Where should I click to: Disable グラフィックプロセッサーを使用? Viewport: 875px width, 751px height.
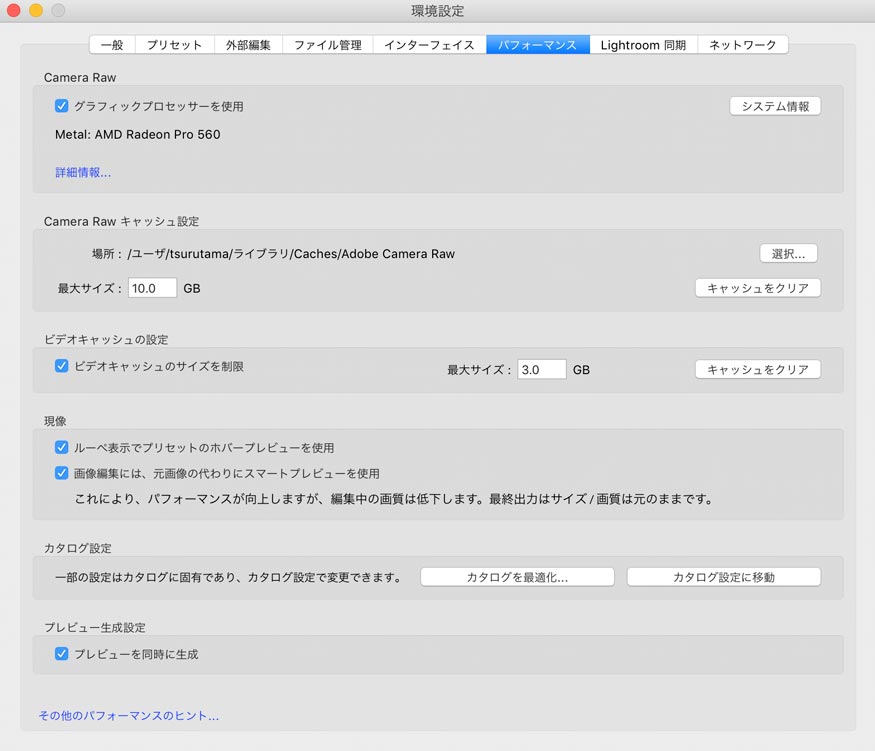[x=61, y=104]
